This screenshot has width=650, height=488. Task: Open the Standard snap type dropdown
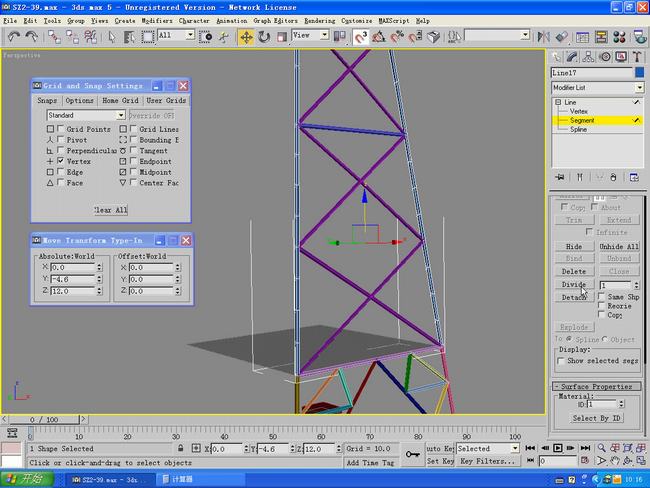[121, 115]
